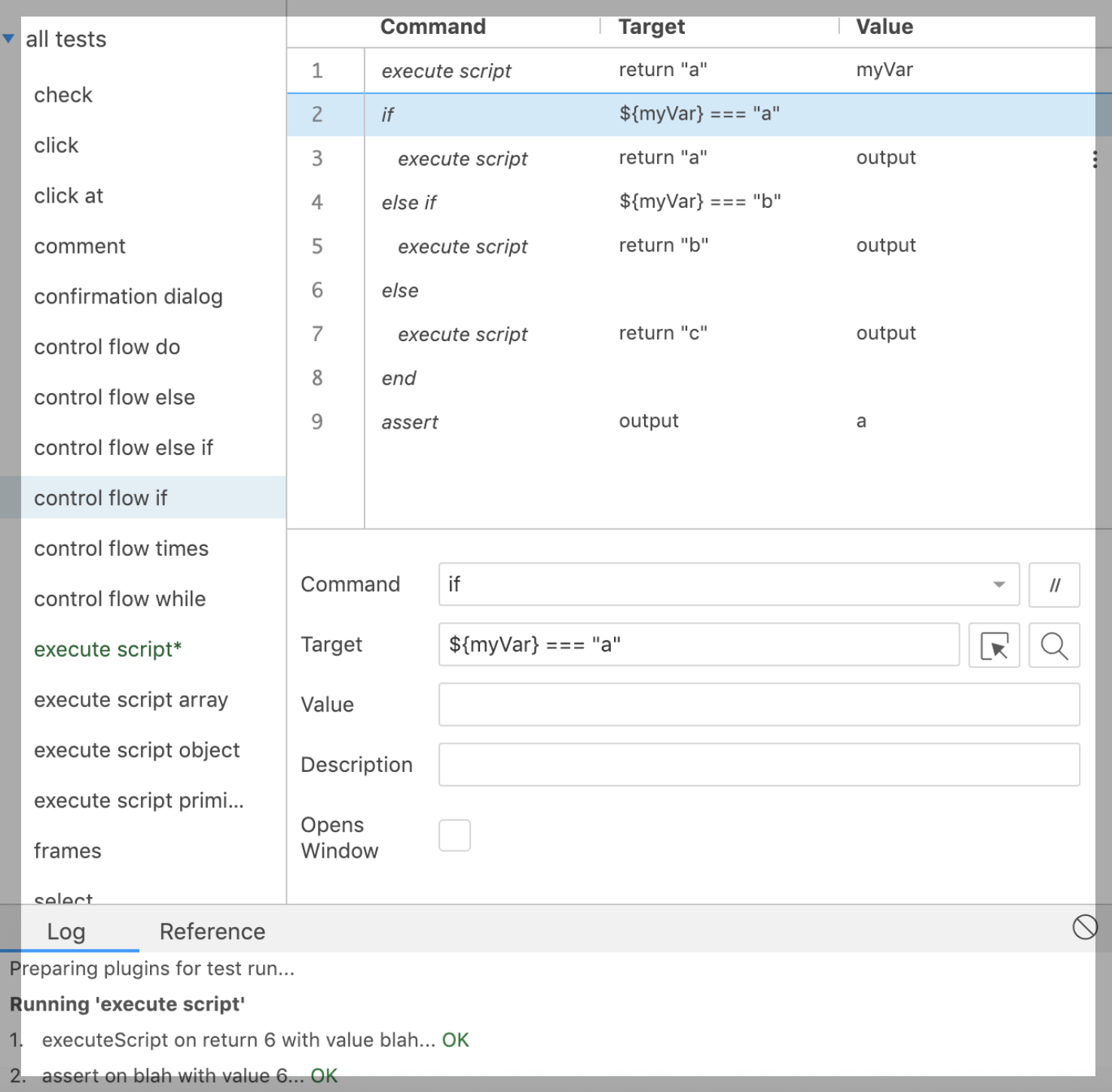Click the select-target-in-page cursor icon
The image size is (1112, 1092).
[994, 645]
